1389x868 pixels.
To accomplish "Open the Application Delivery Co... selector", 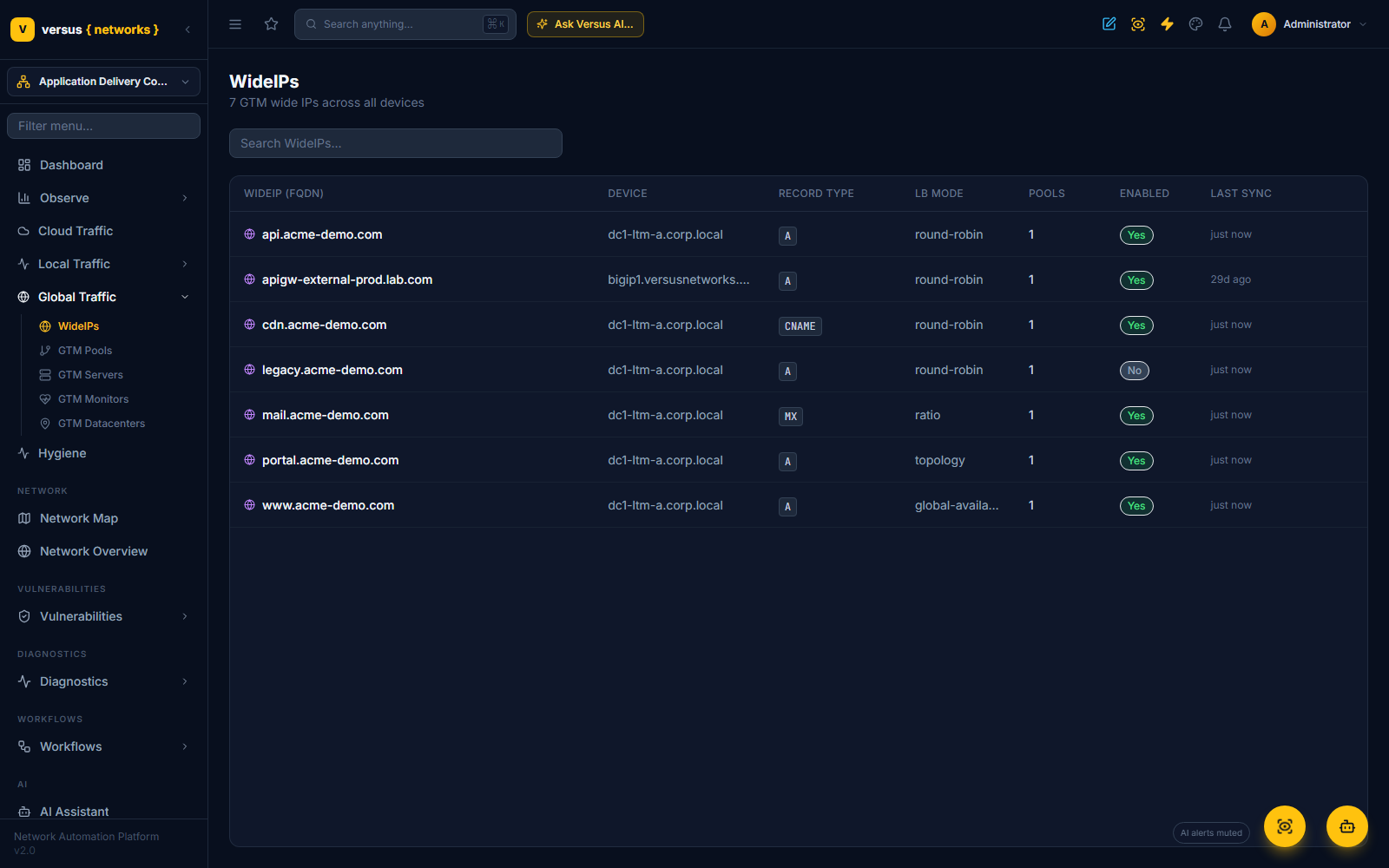I will [x=104, y=82].
